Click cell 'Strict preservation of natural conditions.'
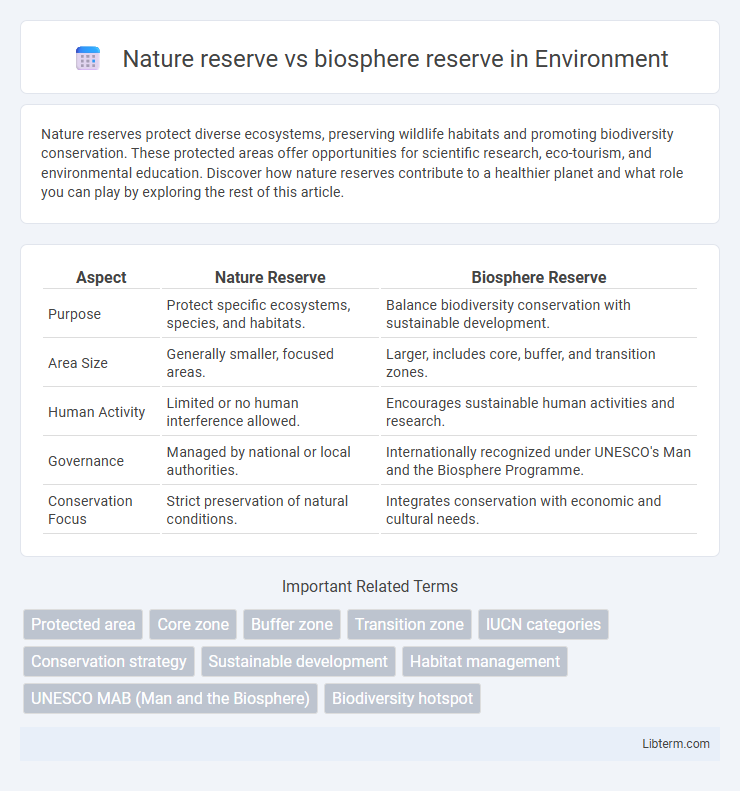Image resolution: width=740 pixels, height=791 pixels. pyautogui.click(x=270, y=510)
